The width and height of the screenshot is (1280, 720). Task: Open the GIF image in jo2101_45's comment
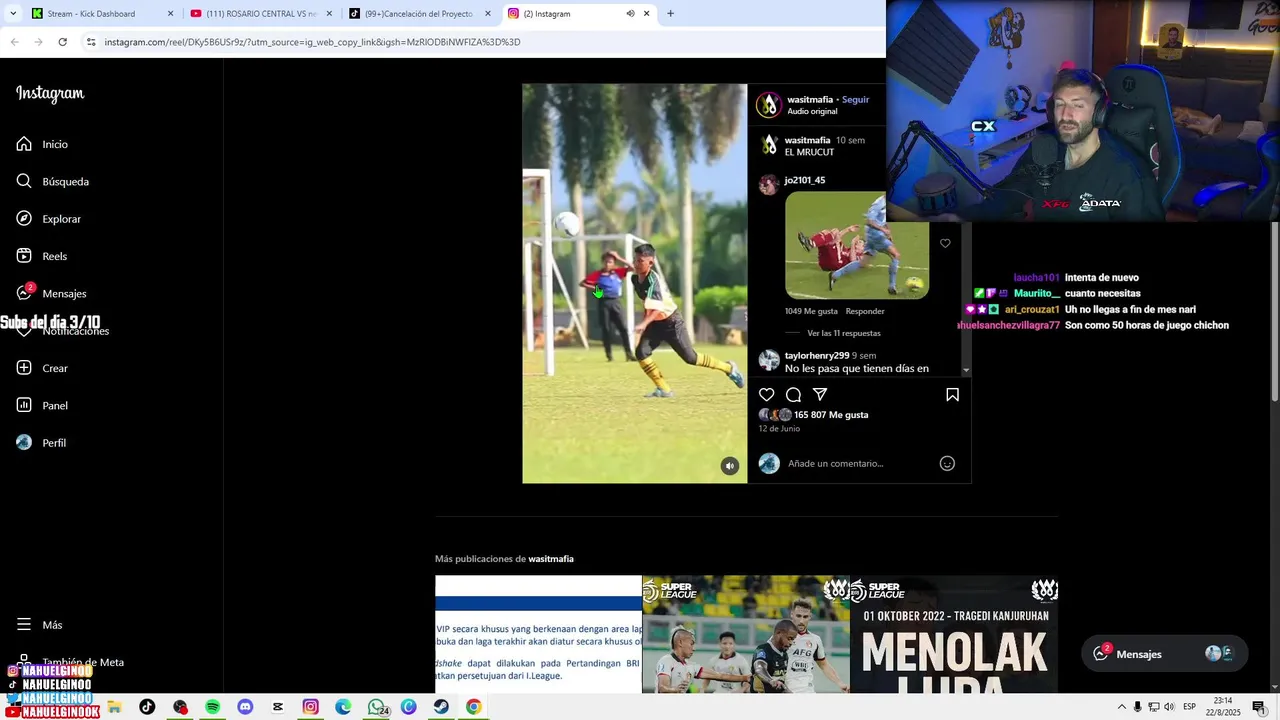[x=857, y=246]
